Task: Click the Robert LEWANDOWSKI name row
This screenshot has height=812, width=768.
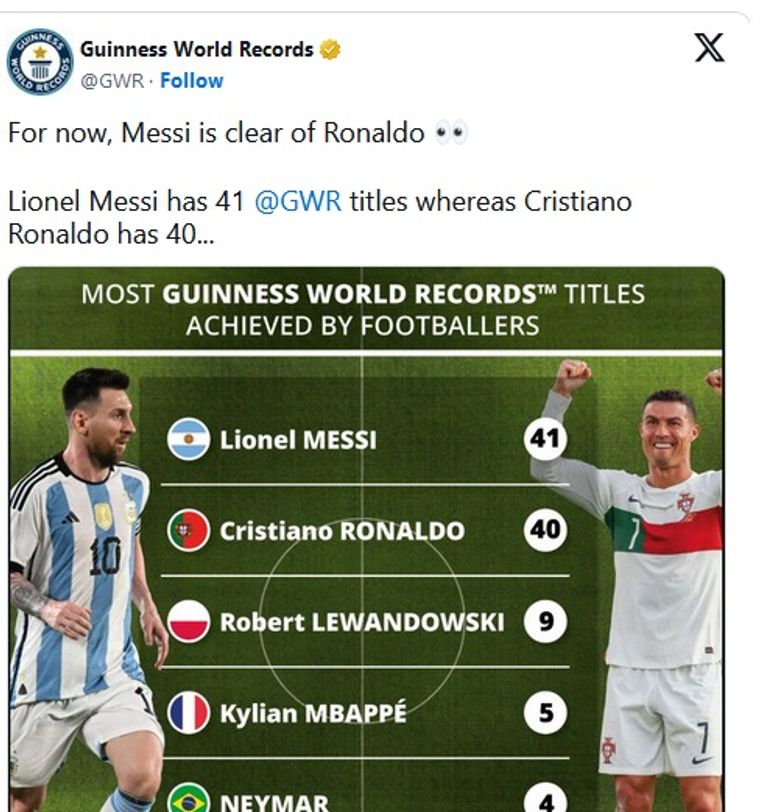Action: pyautogui.click(x=361, y=622)
